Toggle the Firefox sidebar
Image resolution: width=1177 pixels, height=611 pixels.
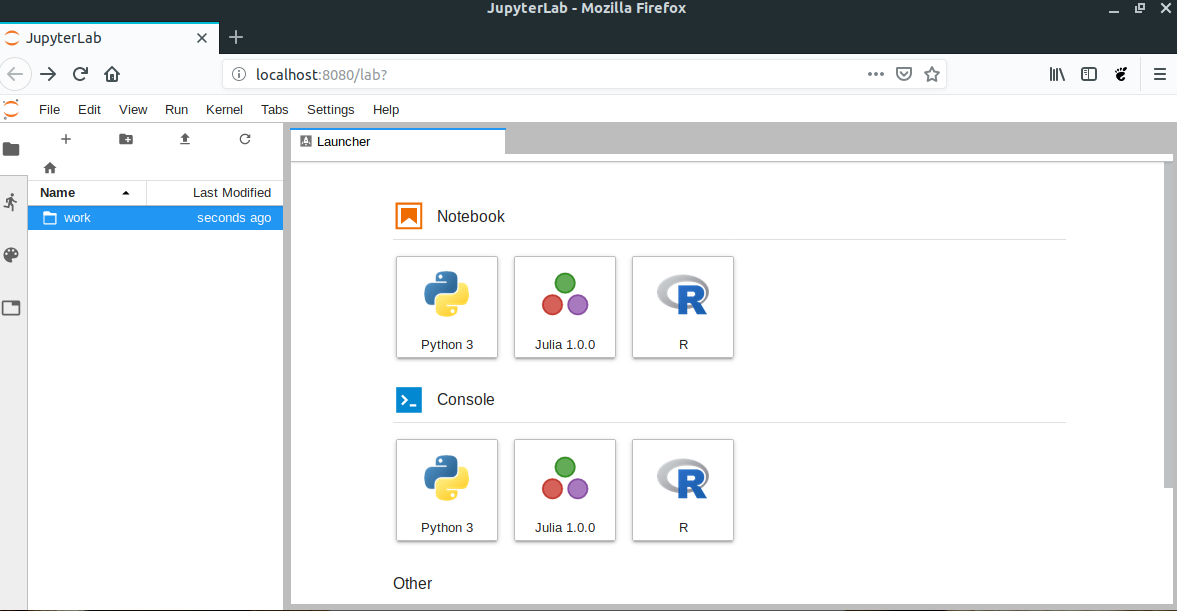(1088, 74)
